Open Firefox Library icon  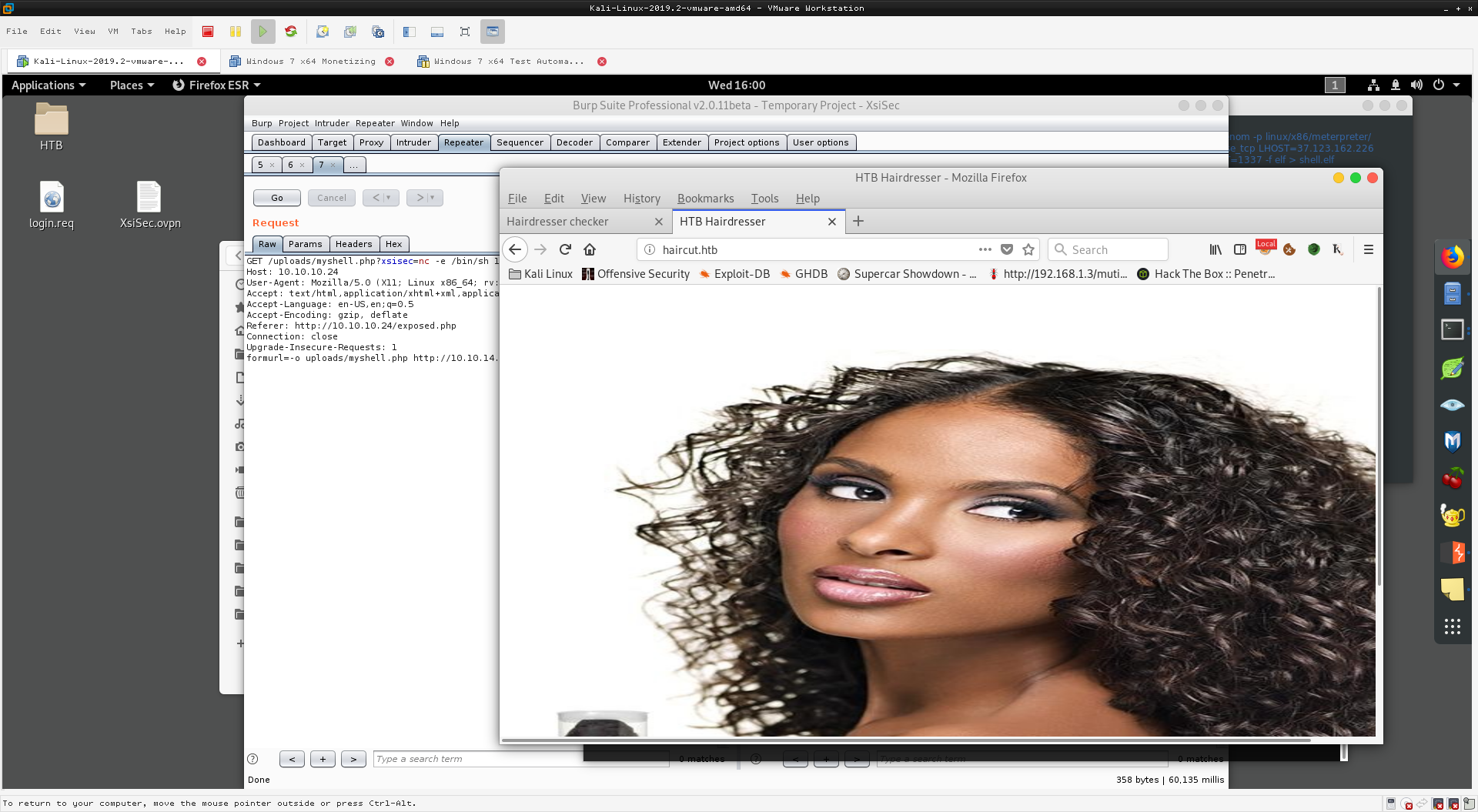click(x=1216, y=249)
